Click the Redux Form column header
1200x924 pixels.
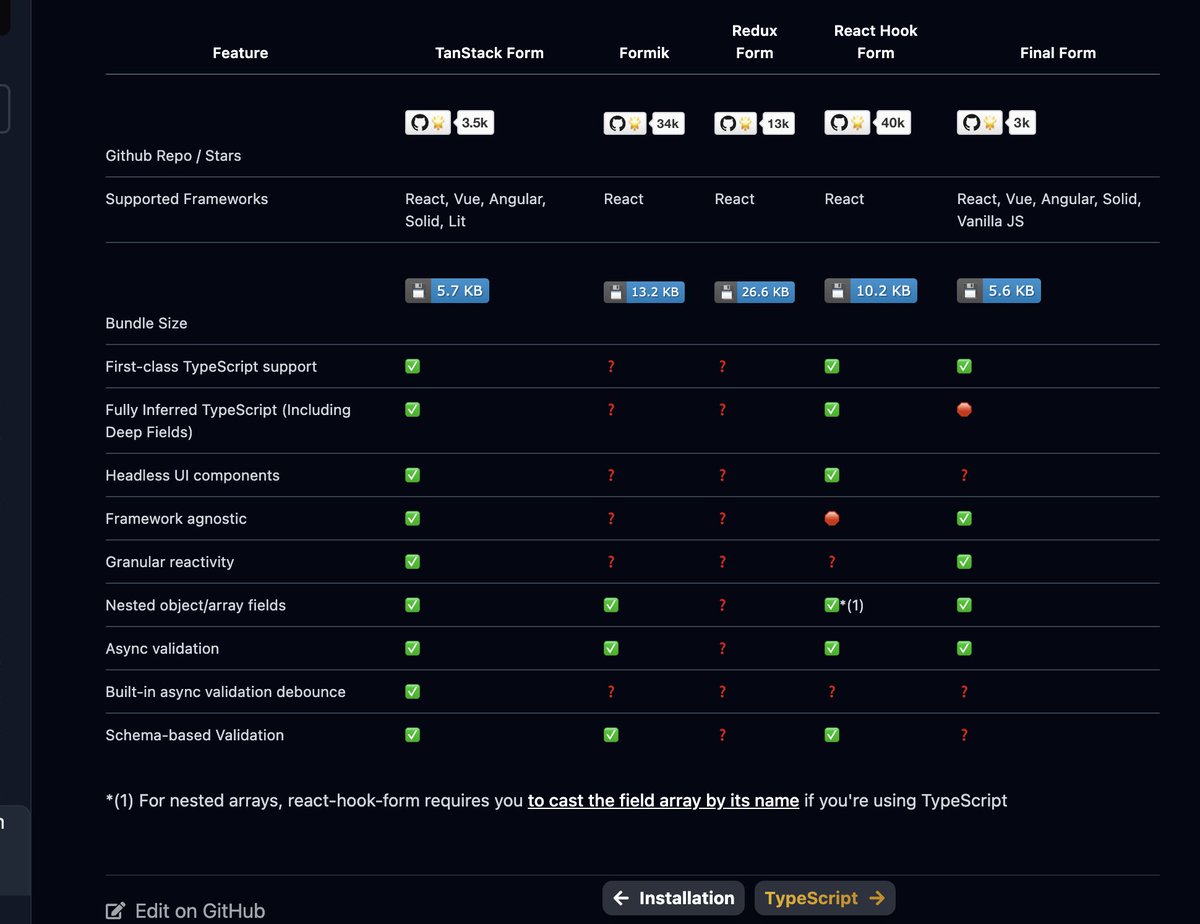coord(754,42)
